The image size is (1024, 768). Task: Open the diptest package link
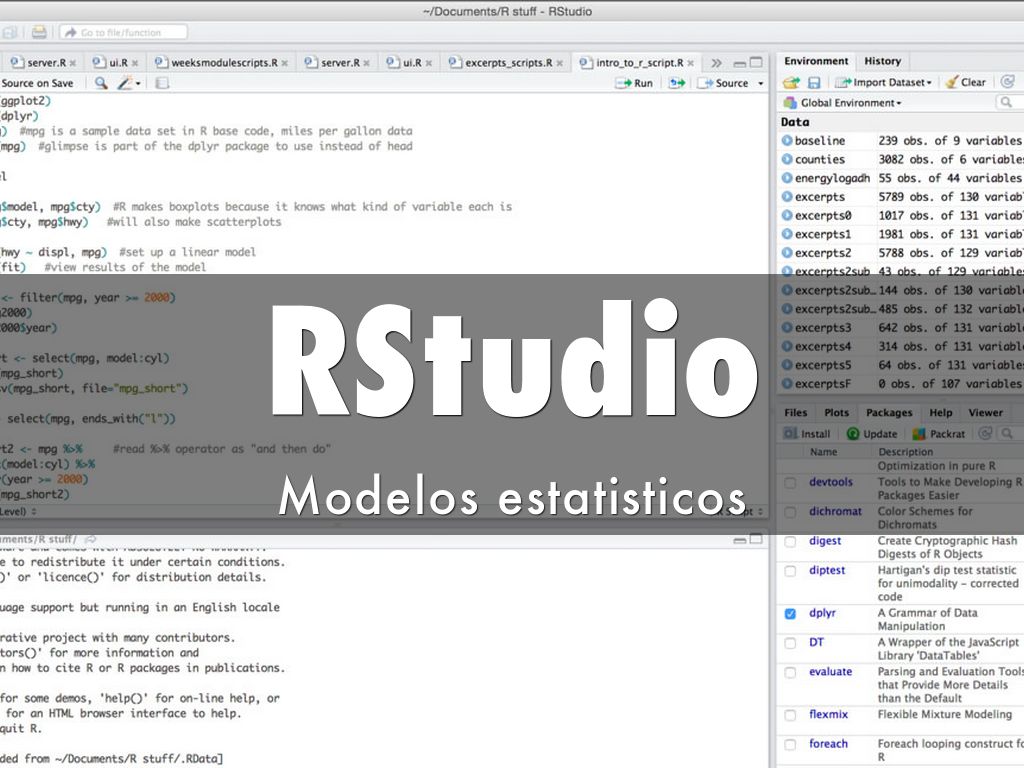coord(826,570)
